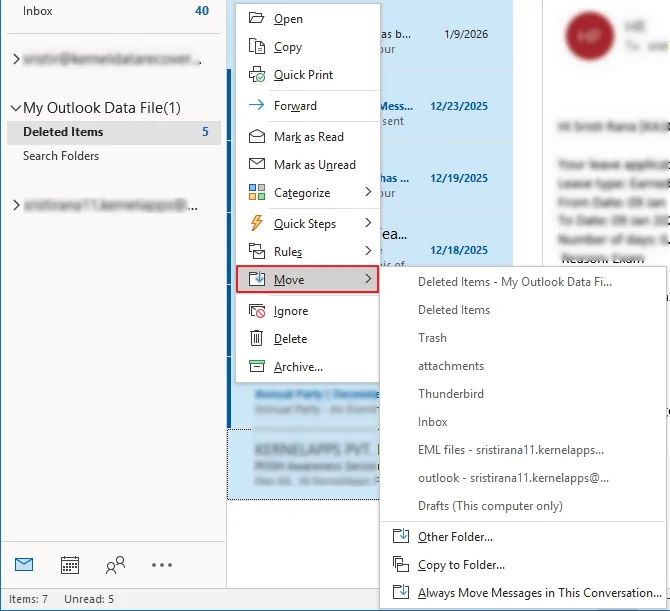670x611 pixels.
Task: Expand the Rules submenu arrow
Action: [x=368, y=251]
